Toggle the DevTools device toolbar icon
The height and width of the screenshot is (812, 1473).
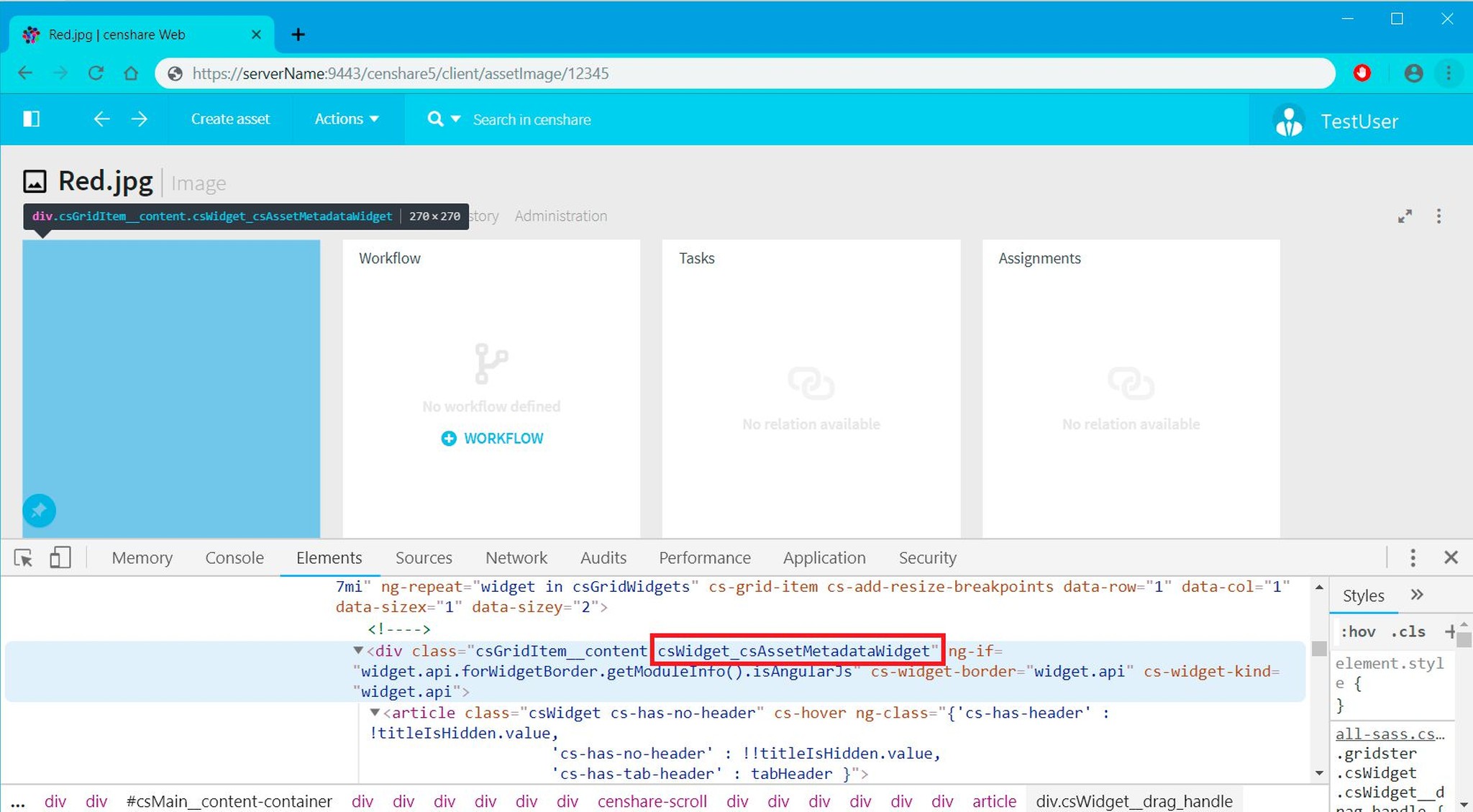[60, 558]
